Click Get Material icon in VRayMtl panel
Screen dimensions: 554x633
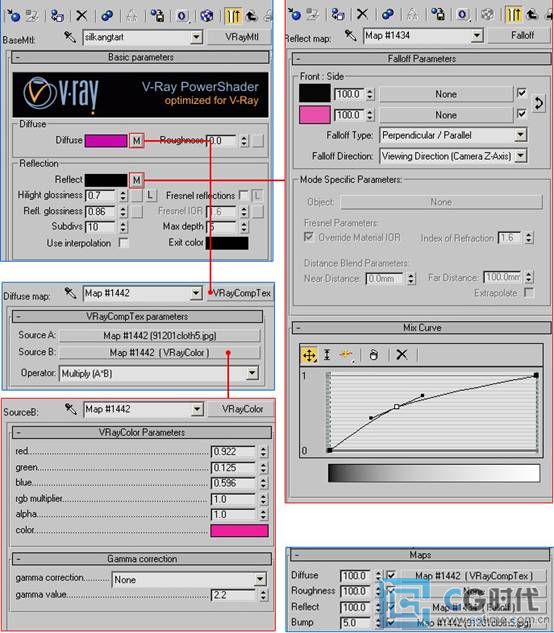(x=13, y=16)
